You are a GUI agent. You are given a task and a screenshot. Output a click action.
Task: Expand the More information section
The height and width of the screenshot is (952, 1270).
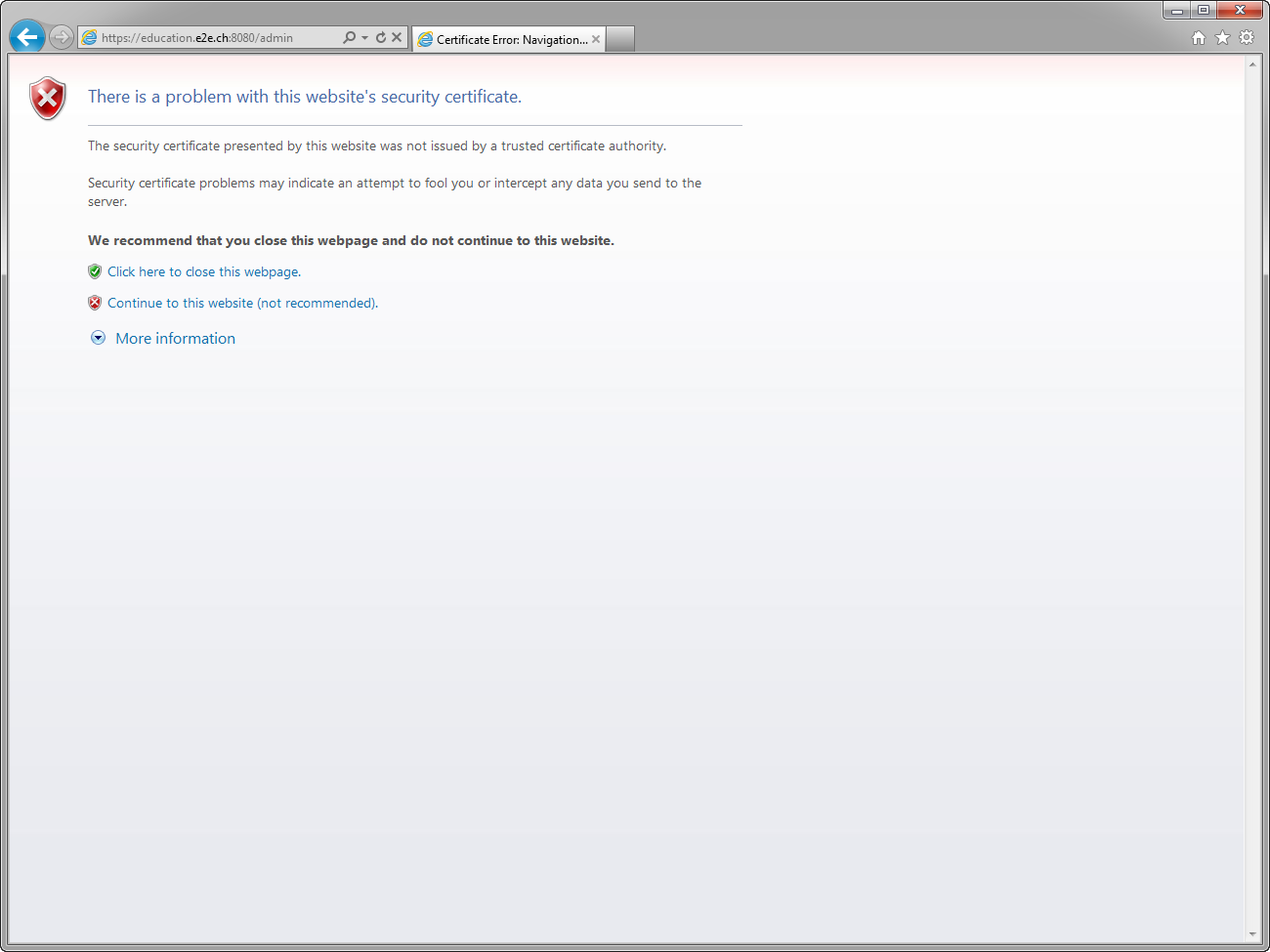click(x=175, y=338)
